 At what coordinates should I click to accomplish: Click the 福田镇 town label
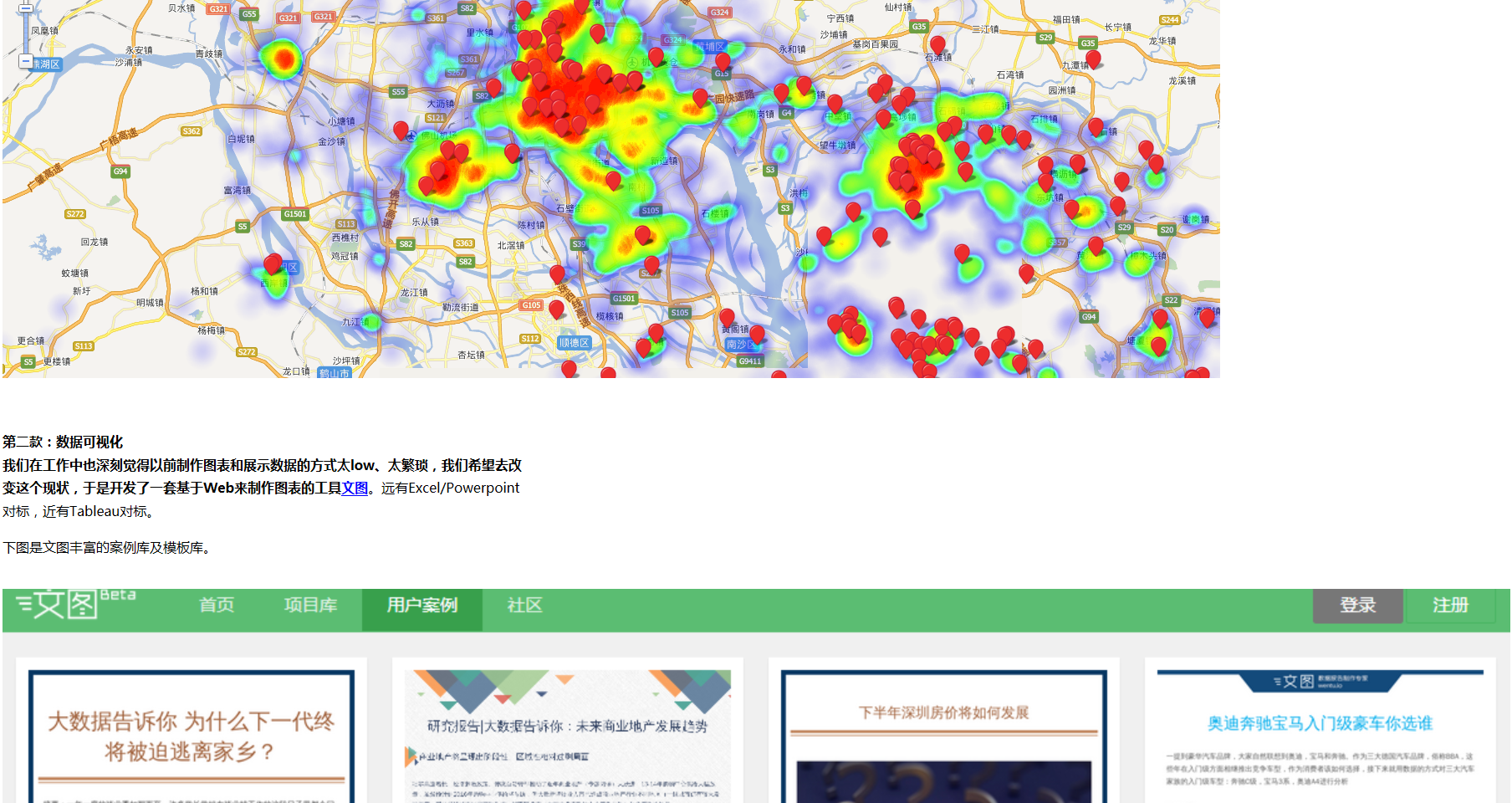1066,19
